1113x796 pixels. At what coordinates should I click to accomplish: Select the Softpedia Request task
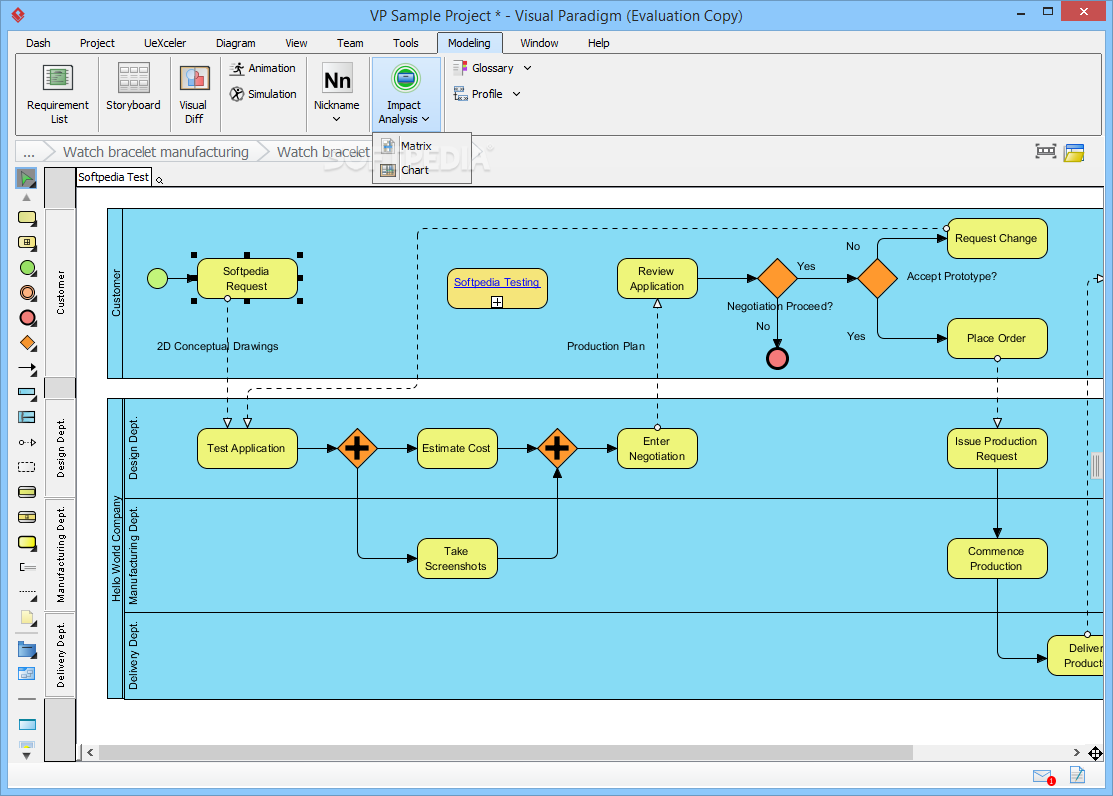click(x=246, y=278)
